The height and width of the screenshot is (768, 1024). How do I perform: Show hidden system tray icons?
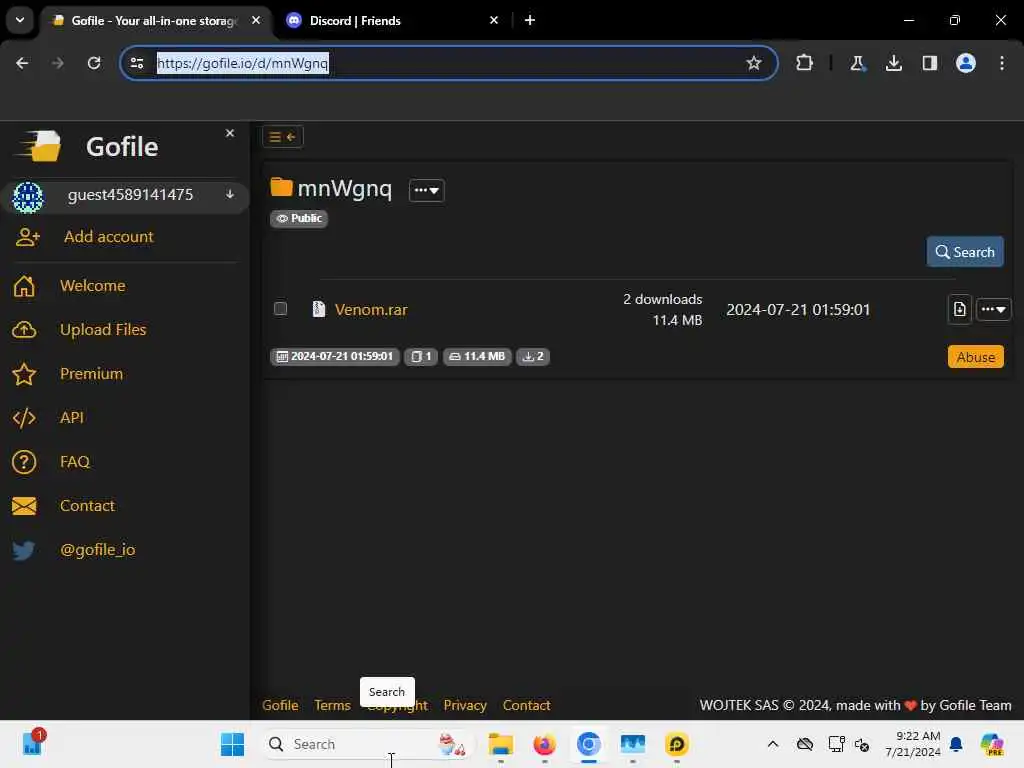(773, 744)
